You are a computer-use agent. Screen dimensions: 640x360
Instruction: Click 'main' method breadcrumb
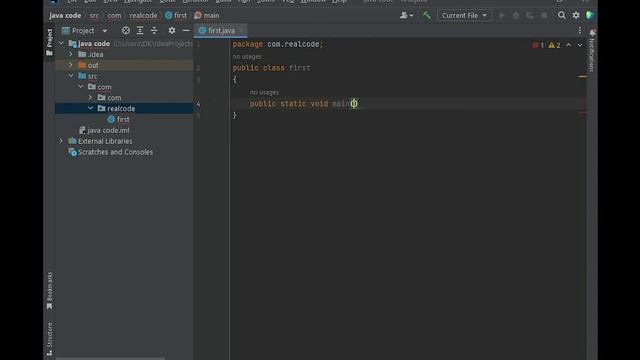pyautogui.click(x=207, y=16)
